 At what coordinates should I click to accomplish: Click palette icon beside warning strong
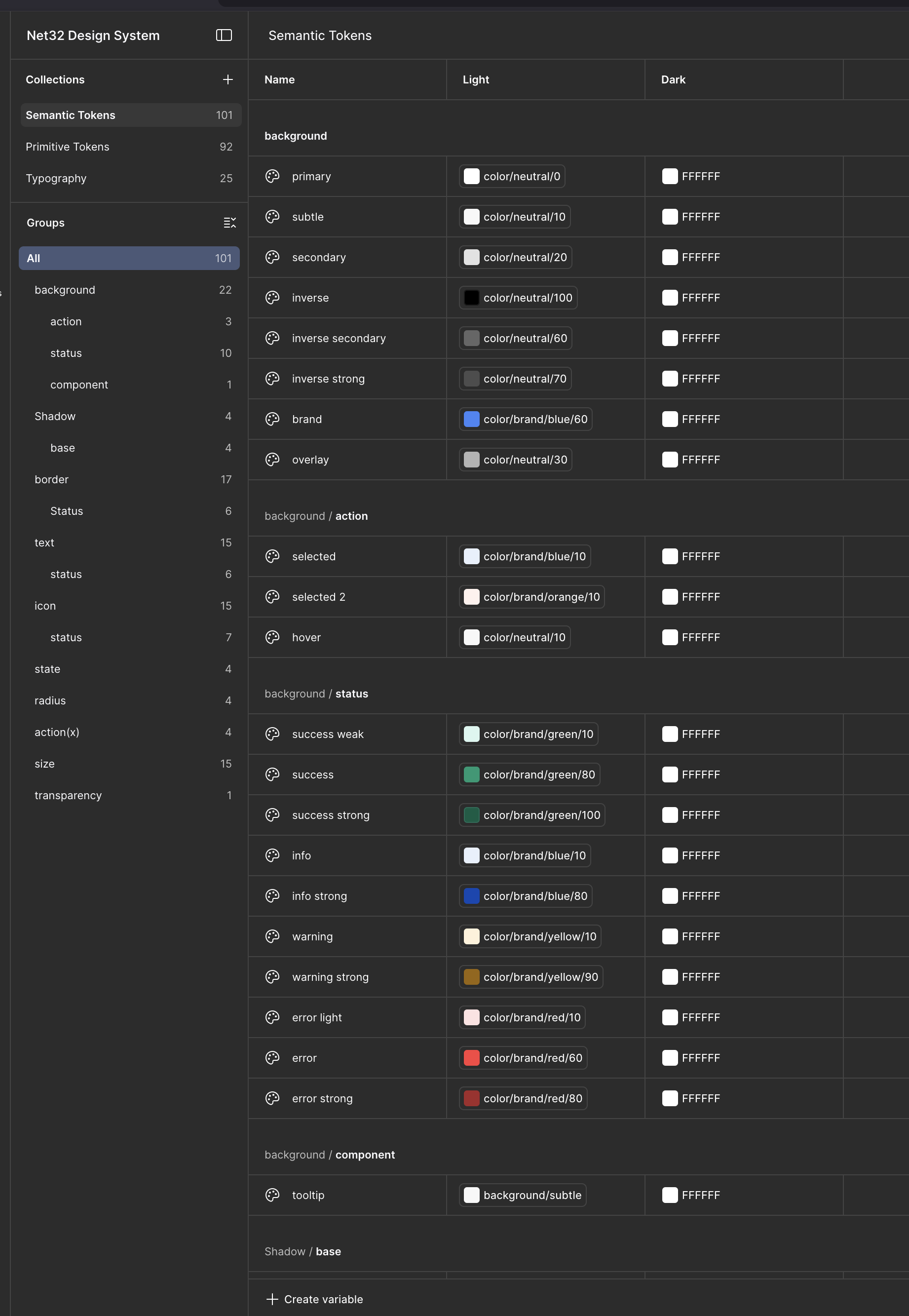(272, 977)
